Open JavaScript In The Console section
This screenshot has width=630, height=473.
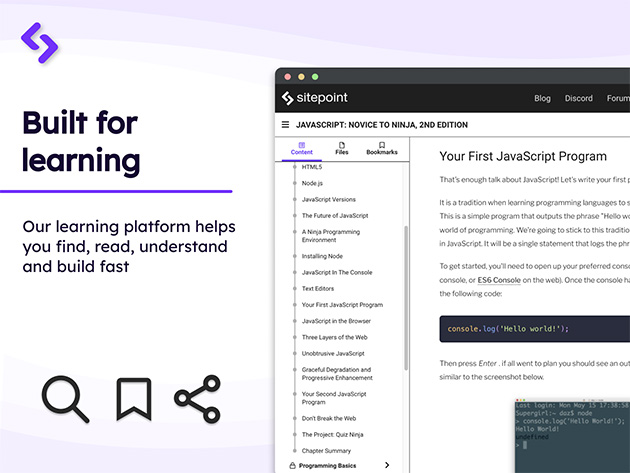[x=337, y=272]
